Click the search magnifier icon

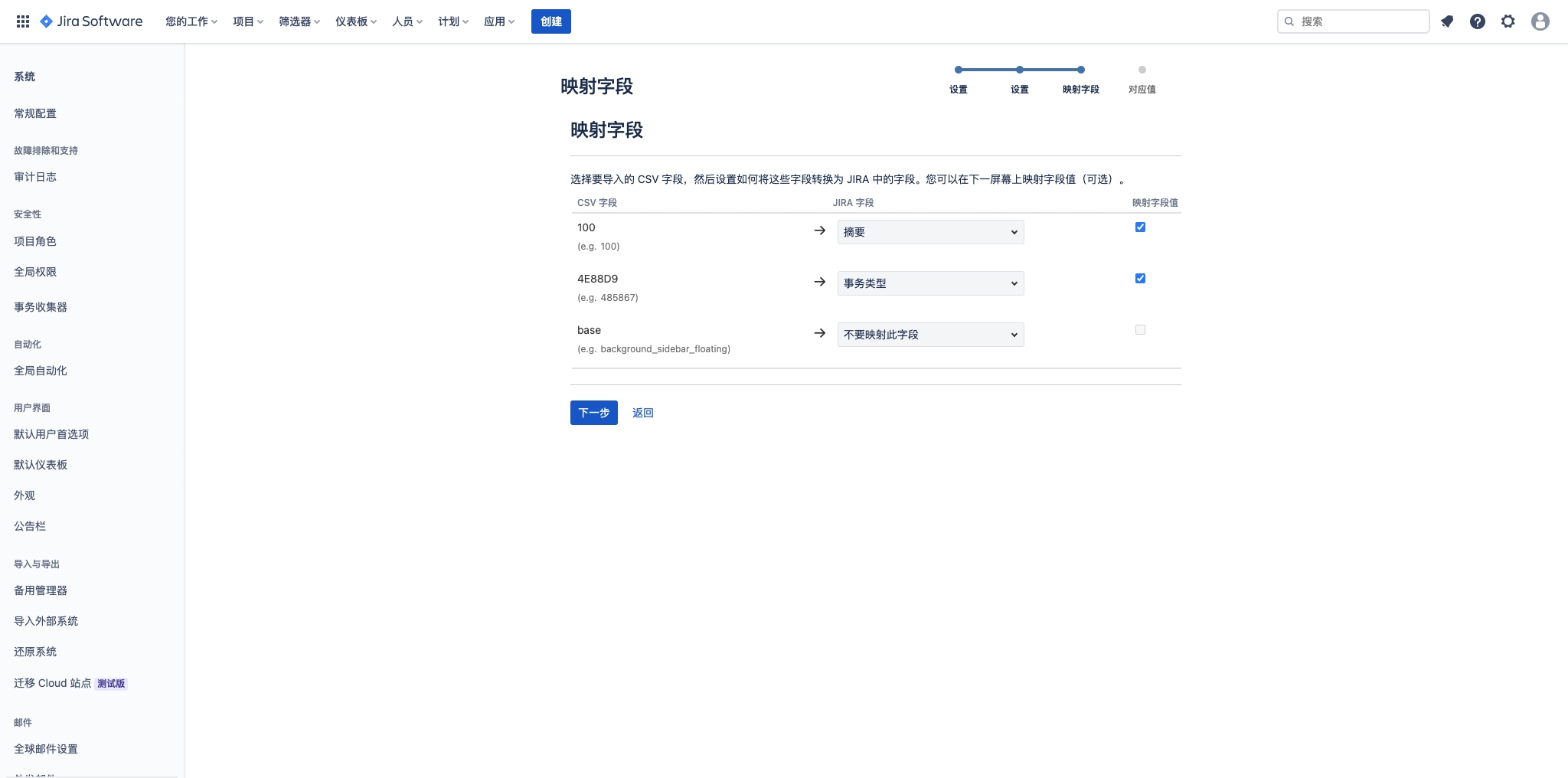coord(1289,21)
